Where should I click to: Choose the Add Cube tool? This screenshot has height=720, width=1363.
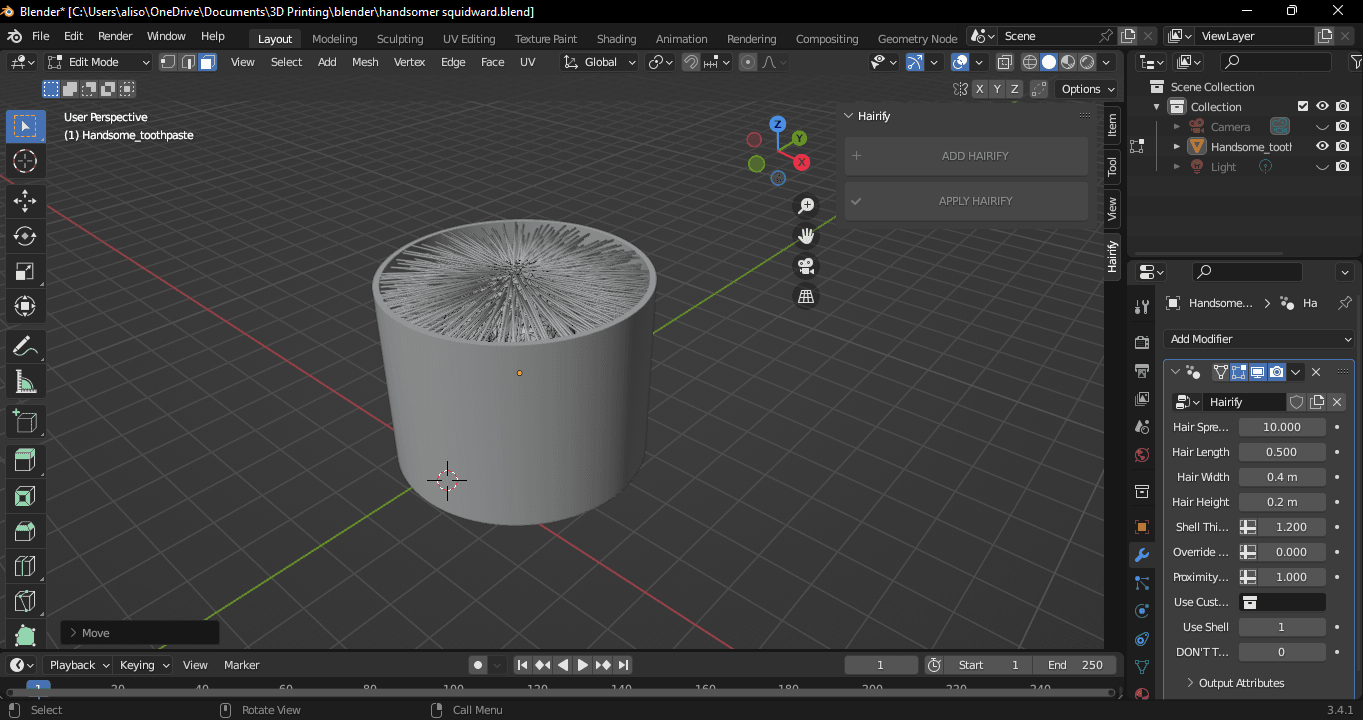pos(25,422)
